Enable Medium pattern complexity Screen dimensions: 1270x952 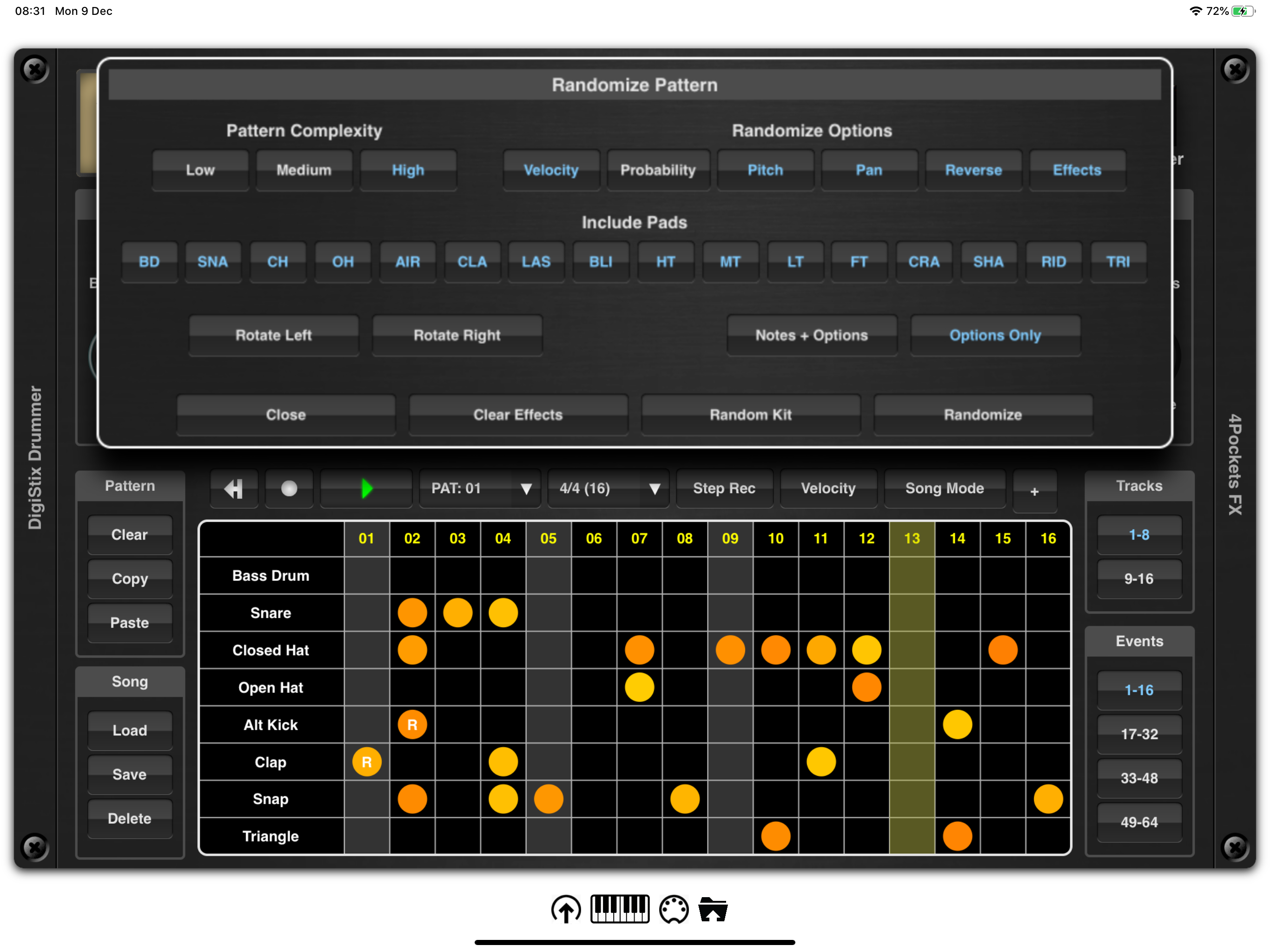point(304,170)
